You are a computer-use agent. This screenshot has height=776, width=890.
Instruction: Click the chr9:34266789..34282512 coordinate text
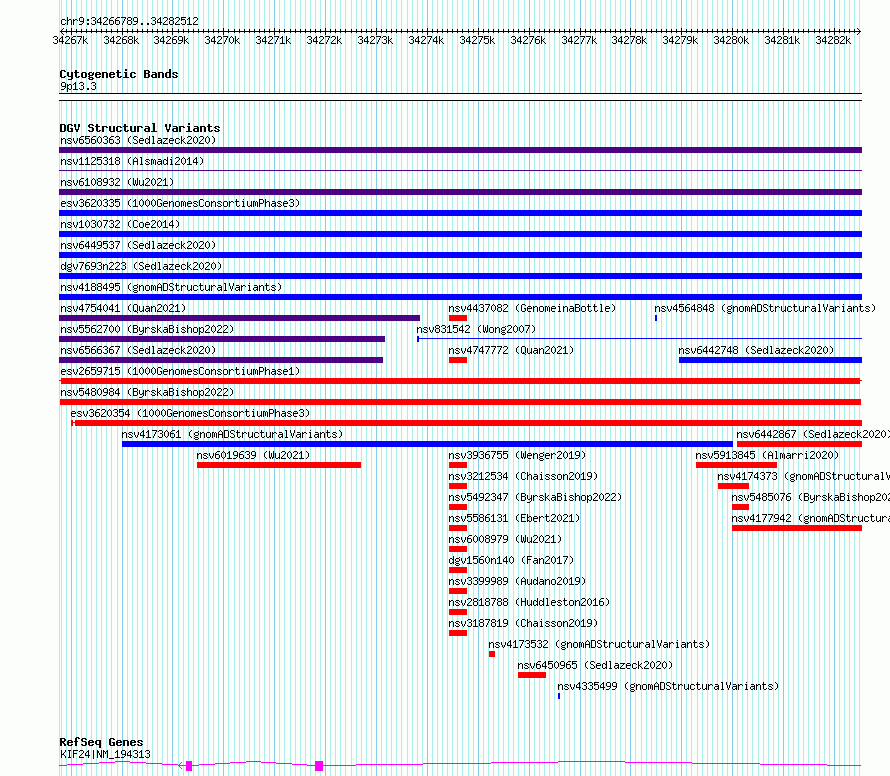coord(129,21)
